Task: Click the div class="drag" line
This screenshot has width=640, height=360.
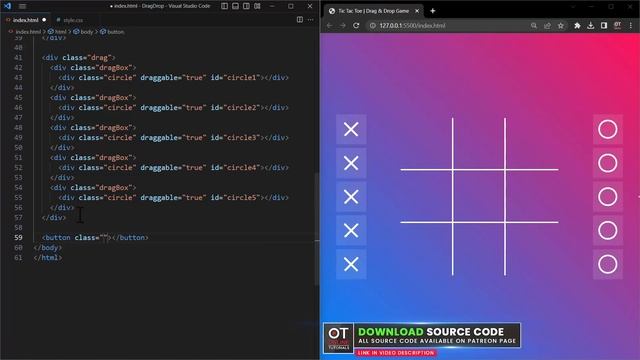Action: tap(79, 58)
